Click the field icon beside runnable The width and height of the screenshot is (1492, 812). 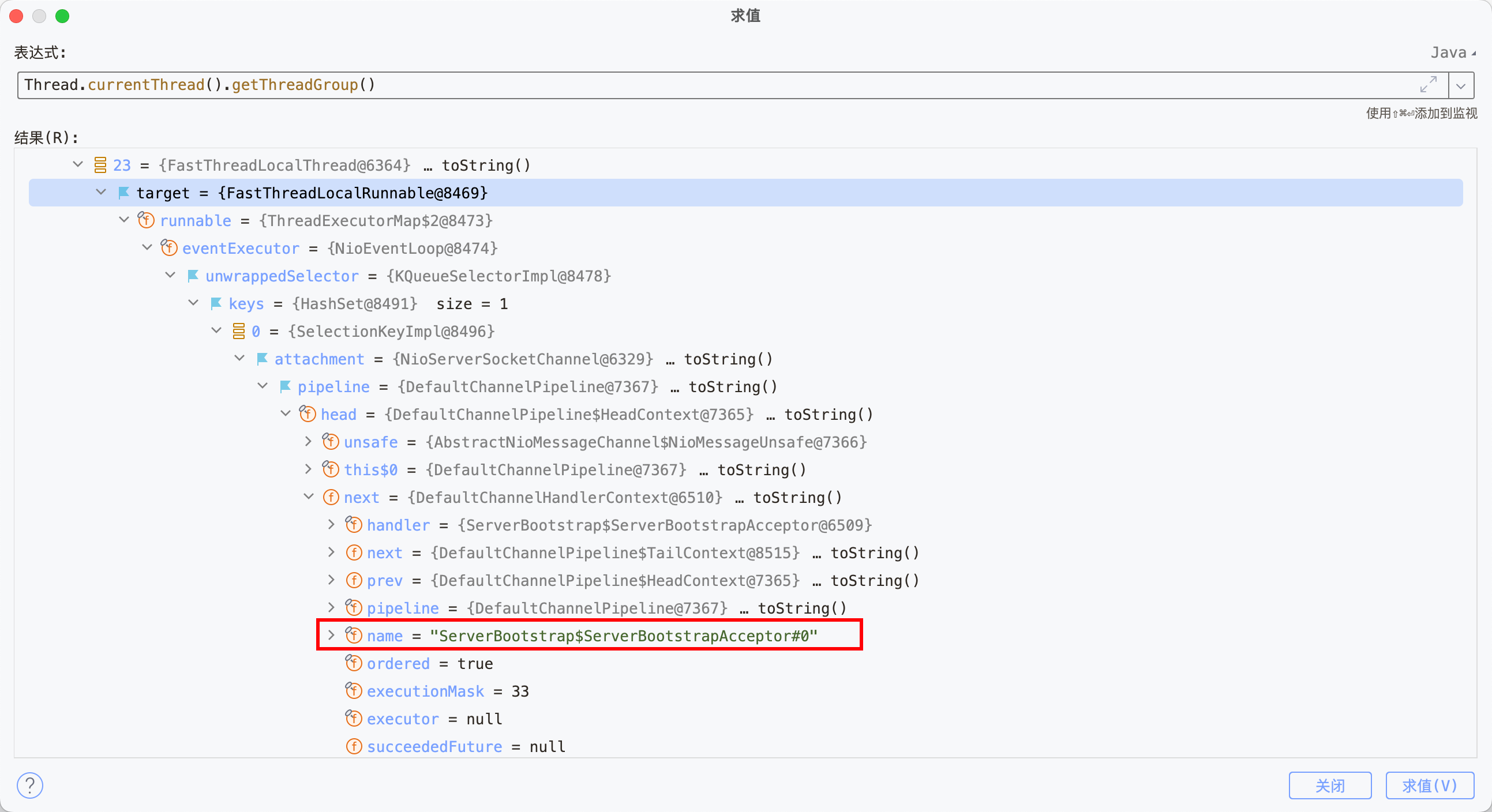point(146,220)
